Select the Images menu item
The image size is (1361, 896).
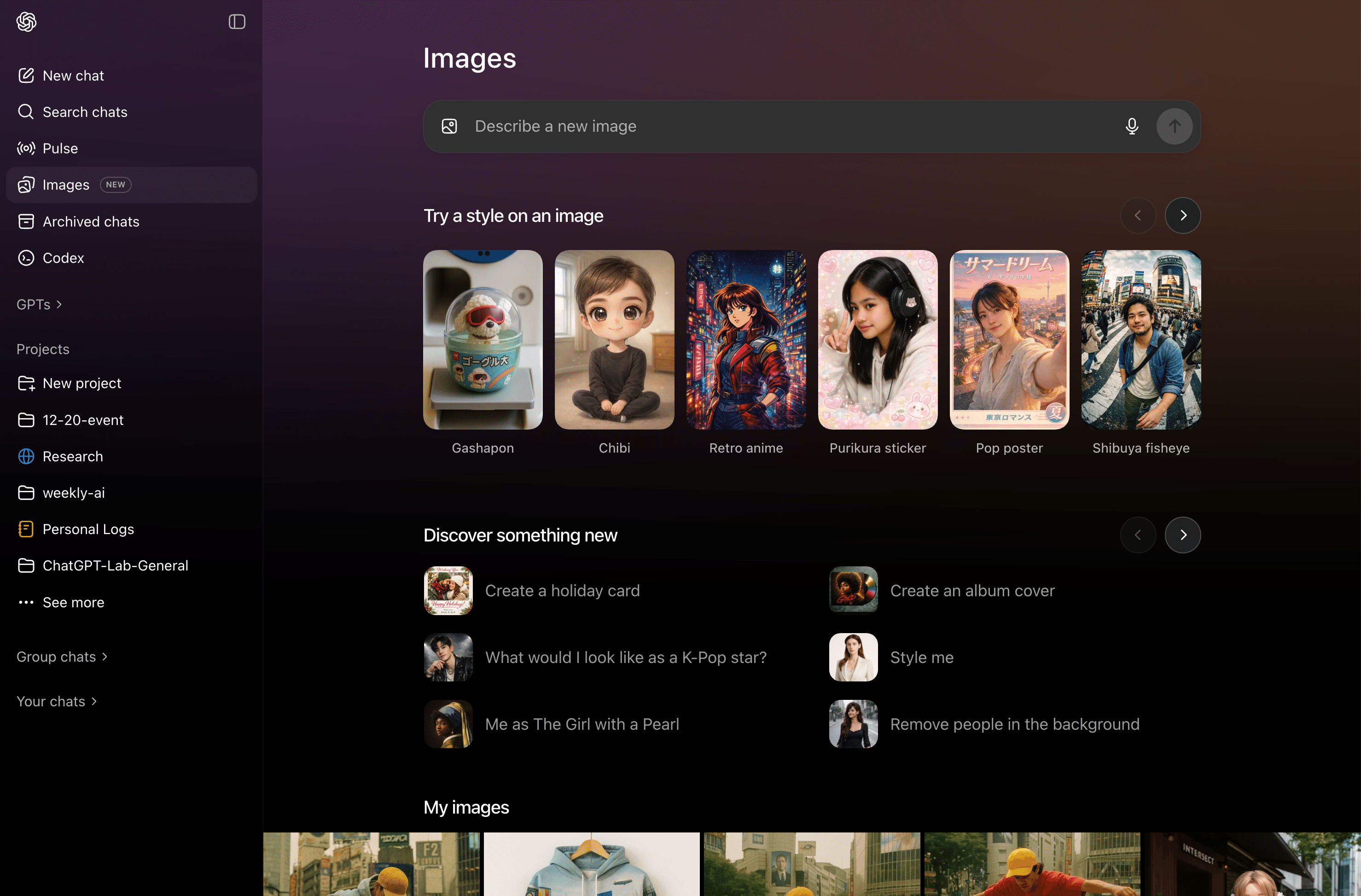66,185
